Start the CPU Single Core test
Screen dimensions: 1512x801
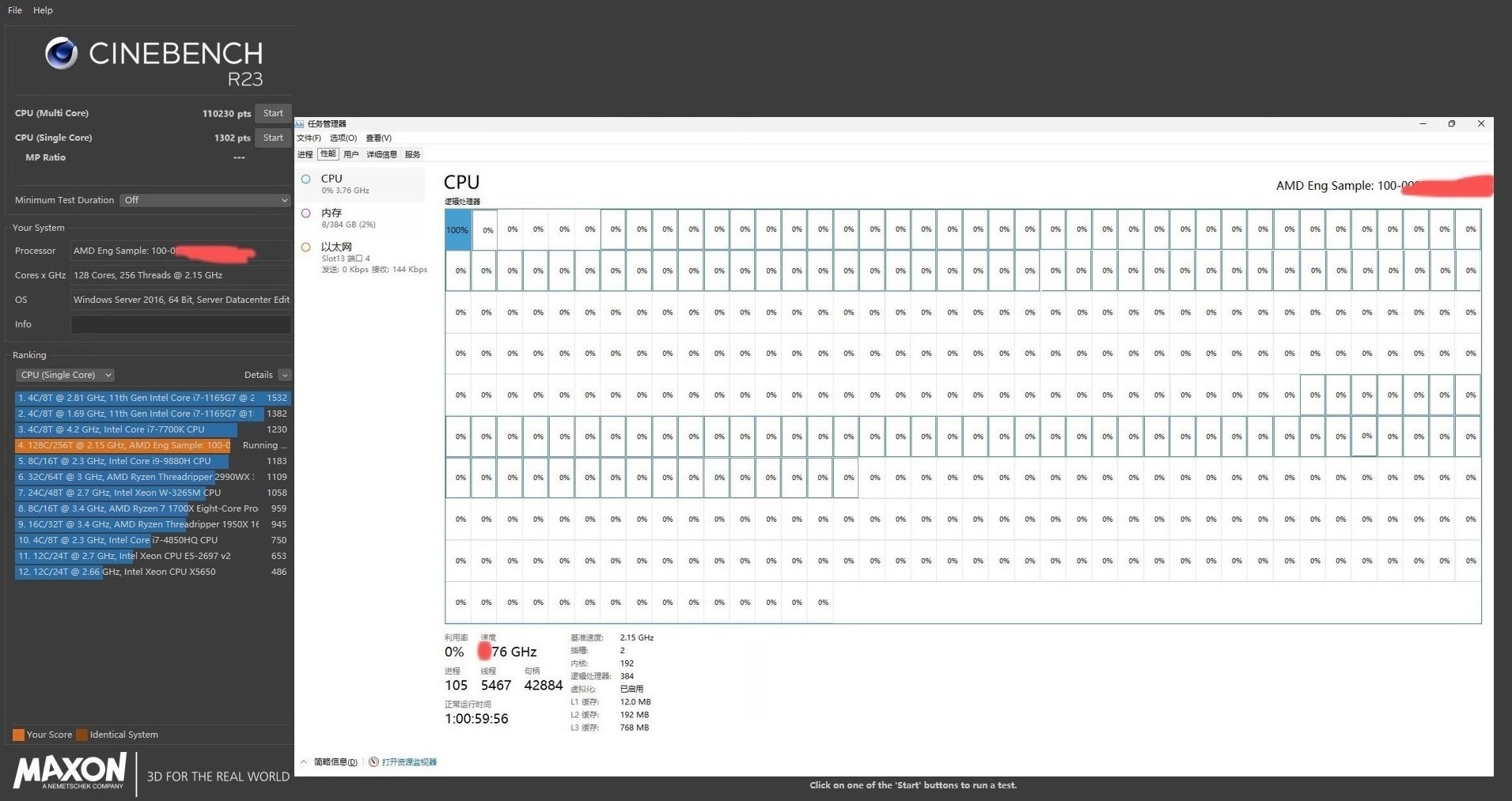(x=273, y=138)
